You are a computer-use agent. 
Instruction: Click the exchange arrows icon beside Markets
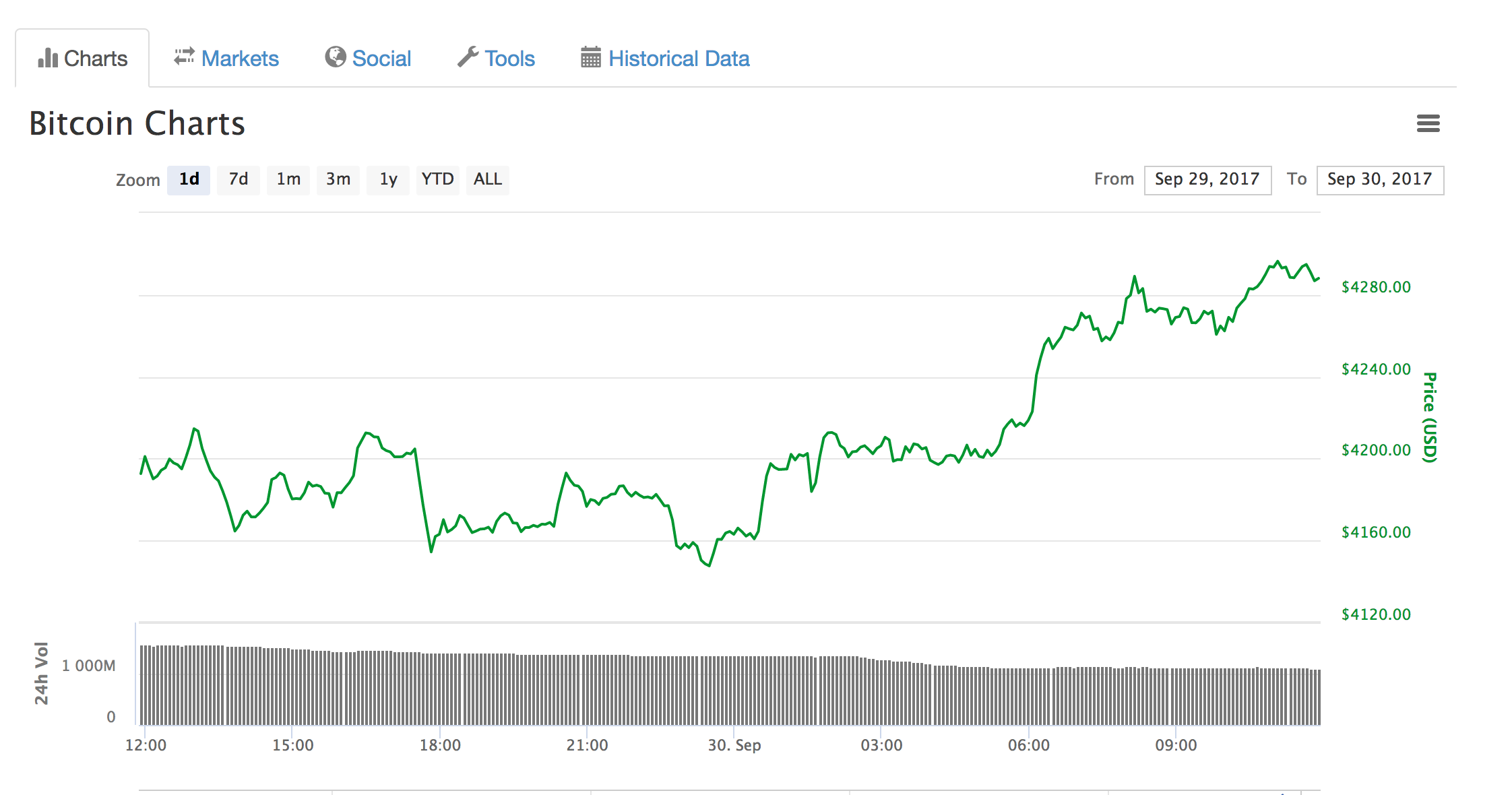pyautogui.click(x=184, y=57)
